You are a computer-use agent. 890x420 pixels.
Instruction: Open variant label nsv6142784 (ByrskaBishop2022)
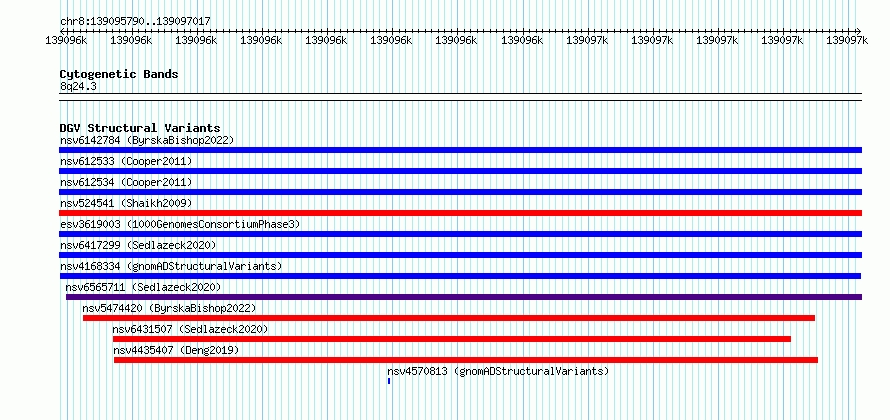[x=147, y=140]
